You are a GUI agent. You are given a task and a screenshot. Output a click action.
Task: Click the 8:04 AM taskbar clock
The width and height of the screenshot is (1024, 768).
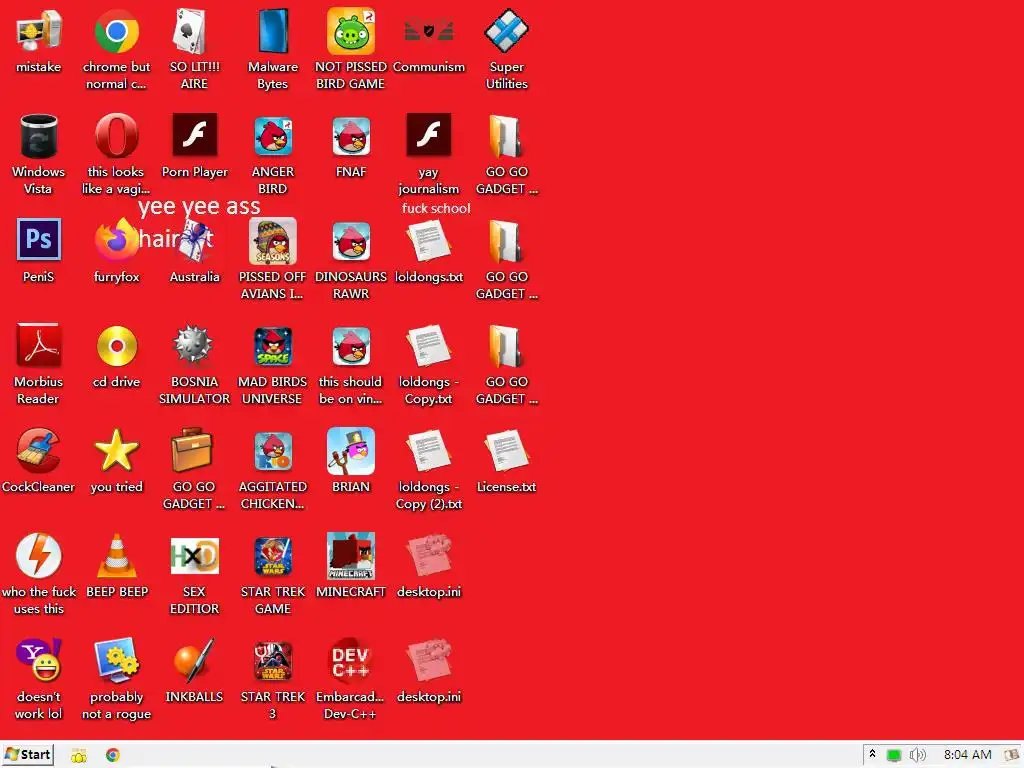(x=968, y=755)
